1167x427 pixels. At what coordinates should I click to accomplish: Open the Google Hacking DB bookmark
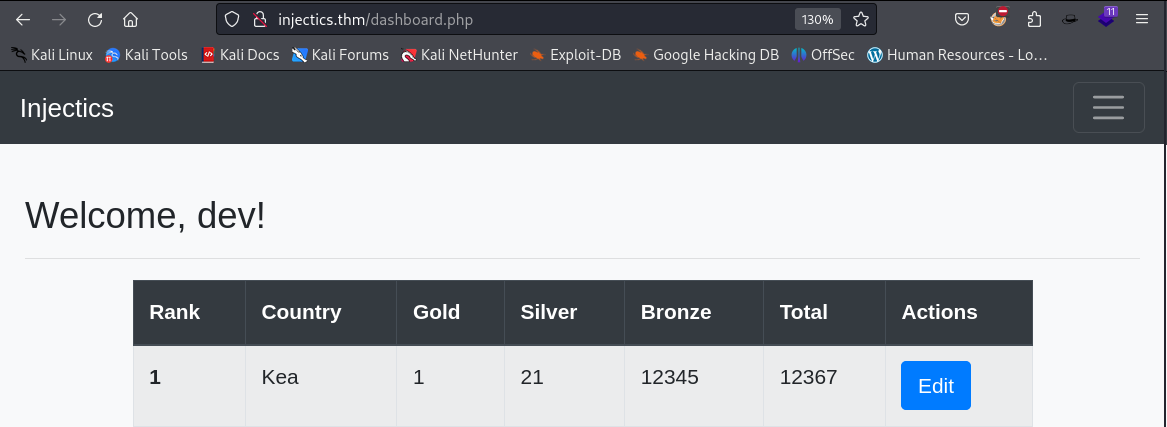tap(706, 54)
